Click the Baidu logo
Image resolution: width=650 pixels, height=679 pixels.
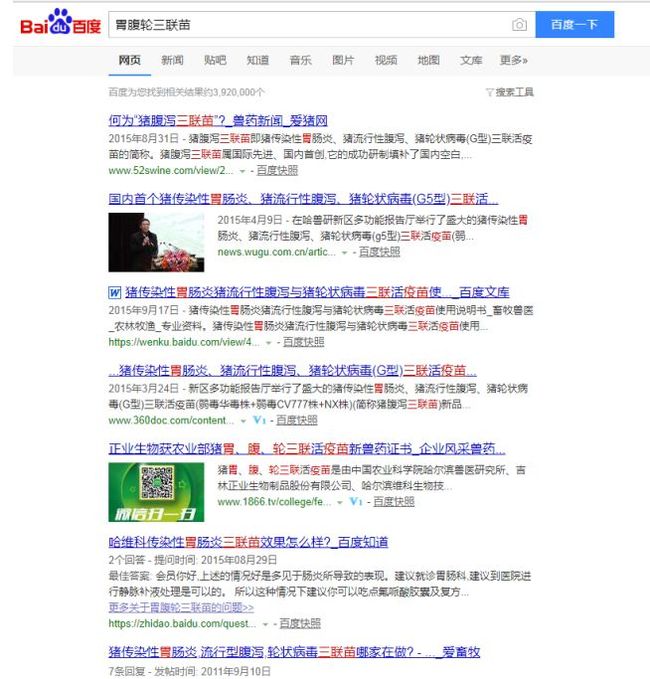(x=60, y=23)
